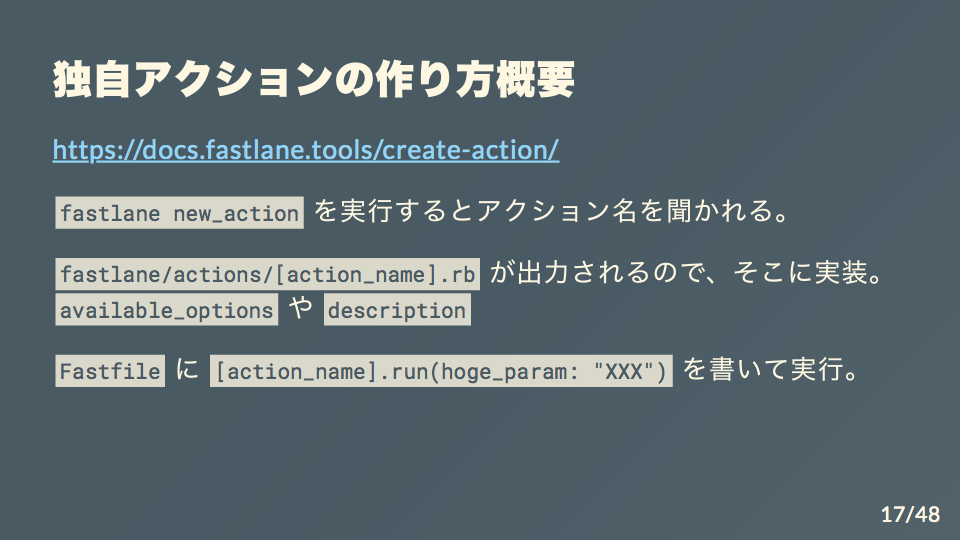Open the docs.fastlane.tools create-action link
This screenshot has height=540, width=960.
[306, 150]
